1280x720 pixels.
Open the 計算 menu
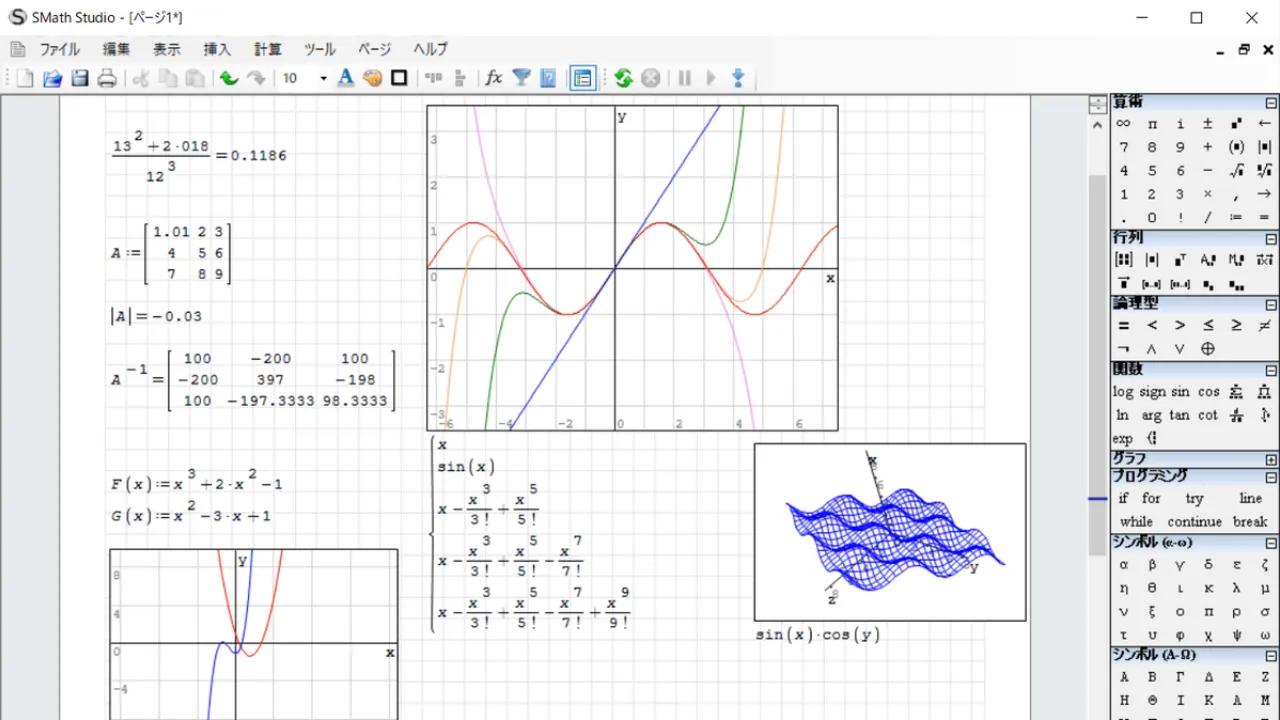click(267, 49)
